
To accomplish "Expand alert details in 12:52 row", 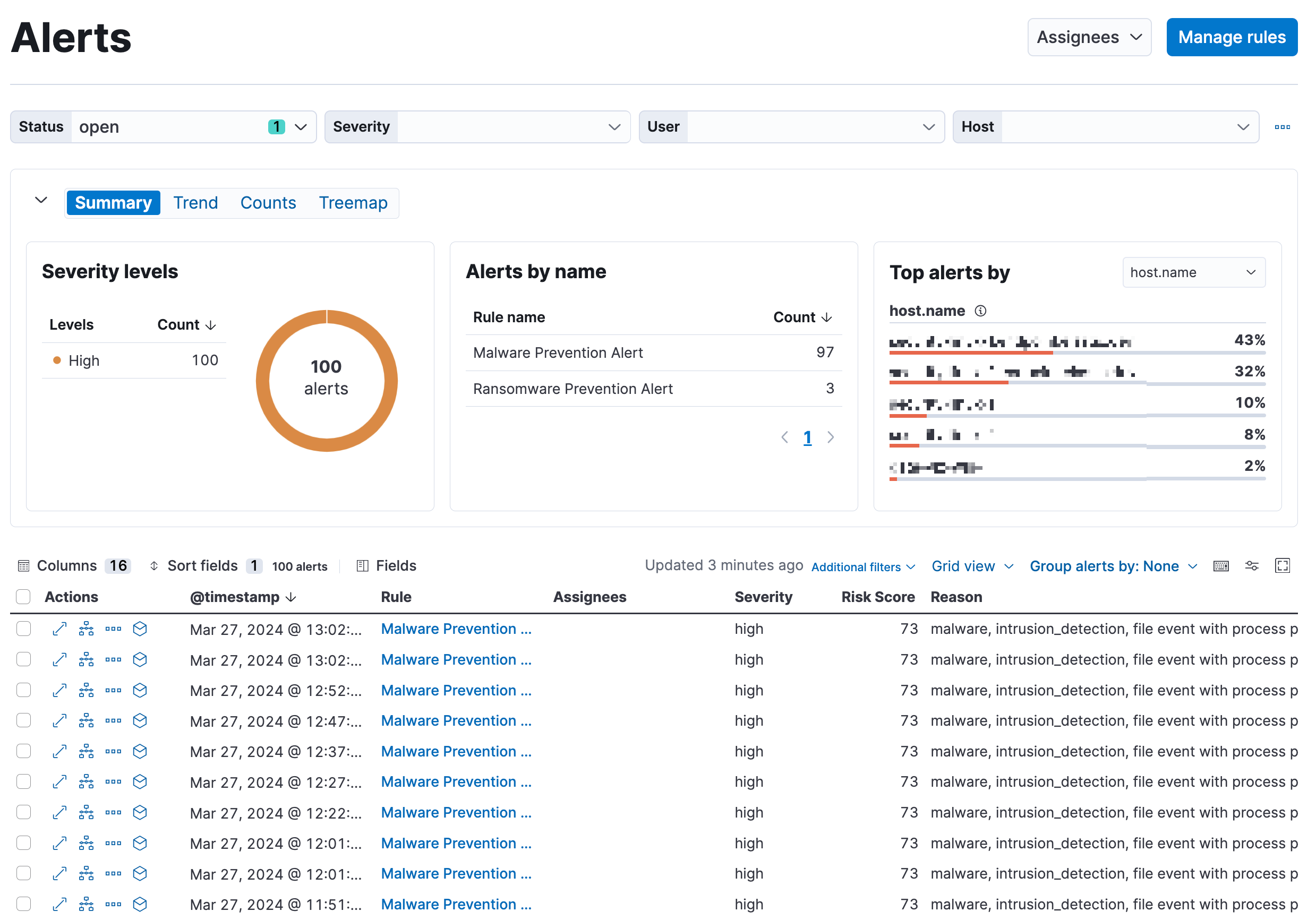I will coord(59,690).
